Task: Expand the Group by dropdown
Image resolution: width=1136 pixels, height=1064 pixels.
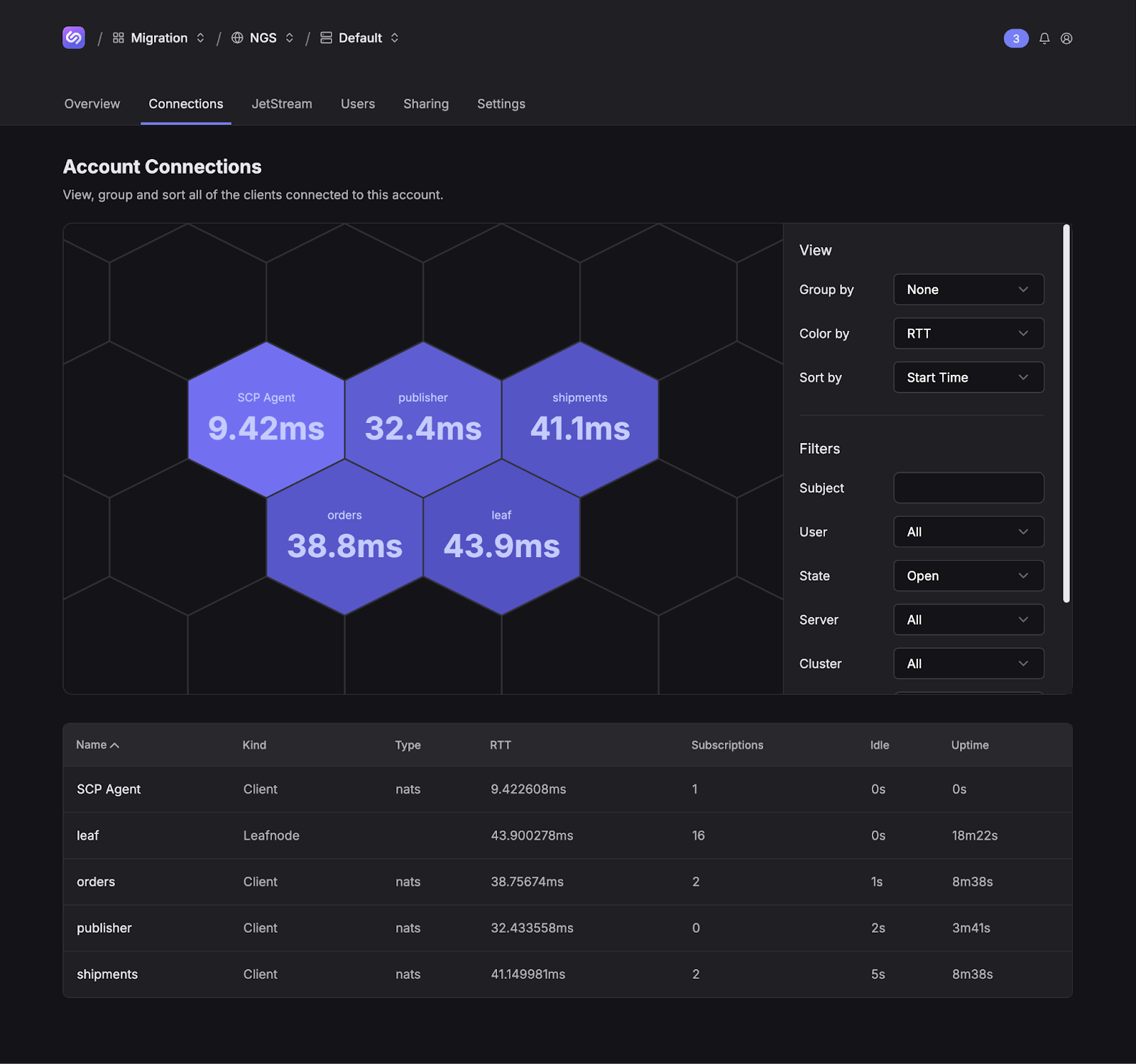Action: (x=968, y=290)
